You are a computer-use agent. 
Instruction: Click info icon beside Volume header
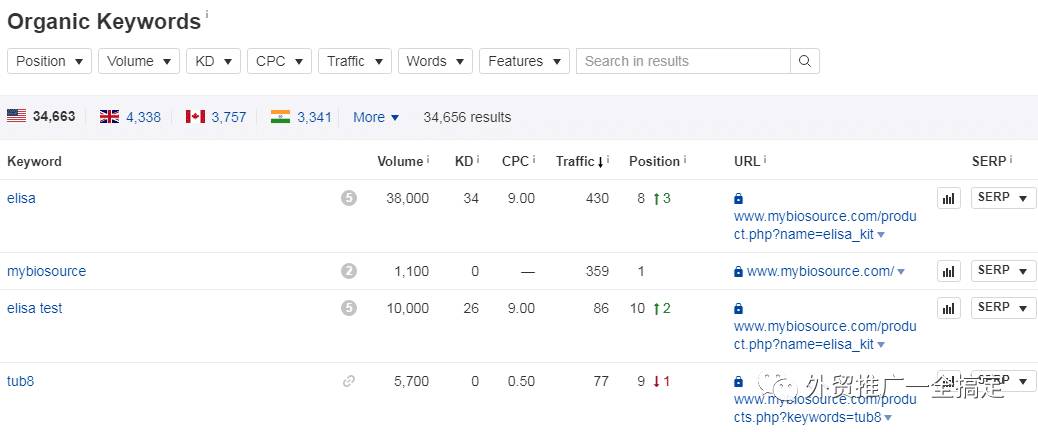tap(428, 159)
